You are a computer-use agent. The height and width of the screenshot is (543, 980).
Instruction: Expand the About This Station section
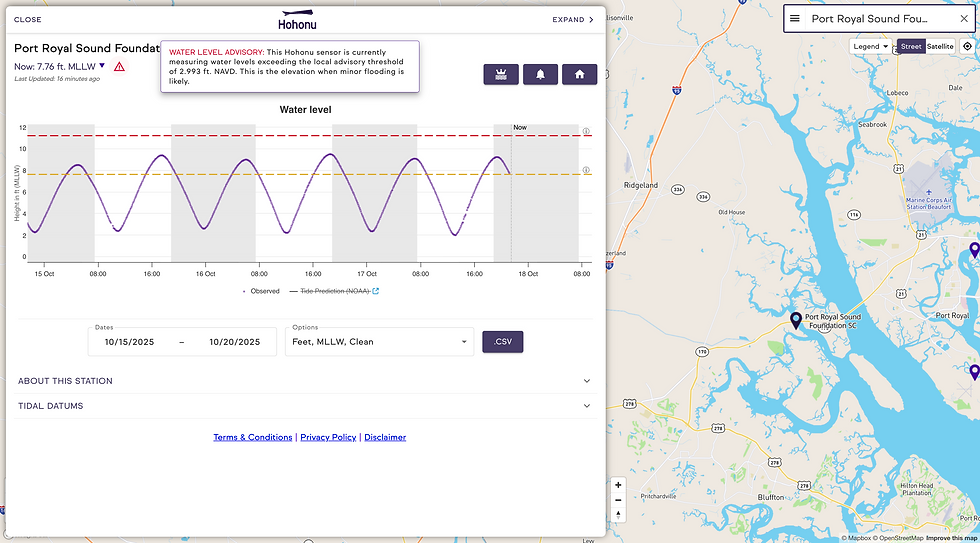coord(305,381)
